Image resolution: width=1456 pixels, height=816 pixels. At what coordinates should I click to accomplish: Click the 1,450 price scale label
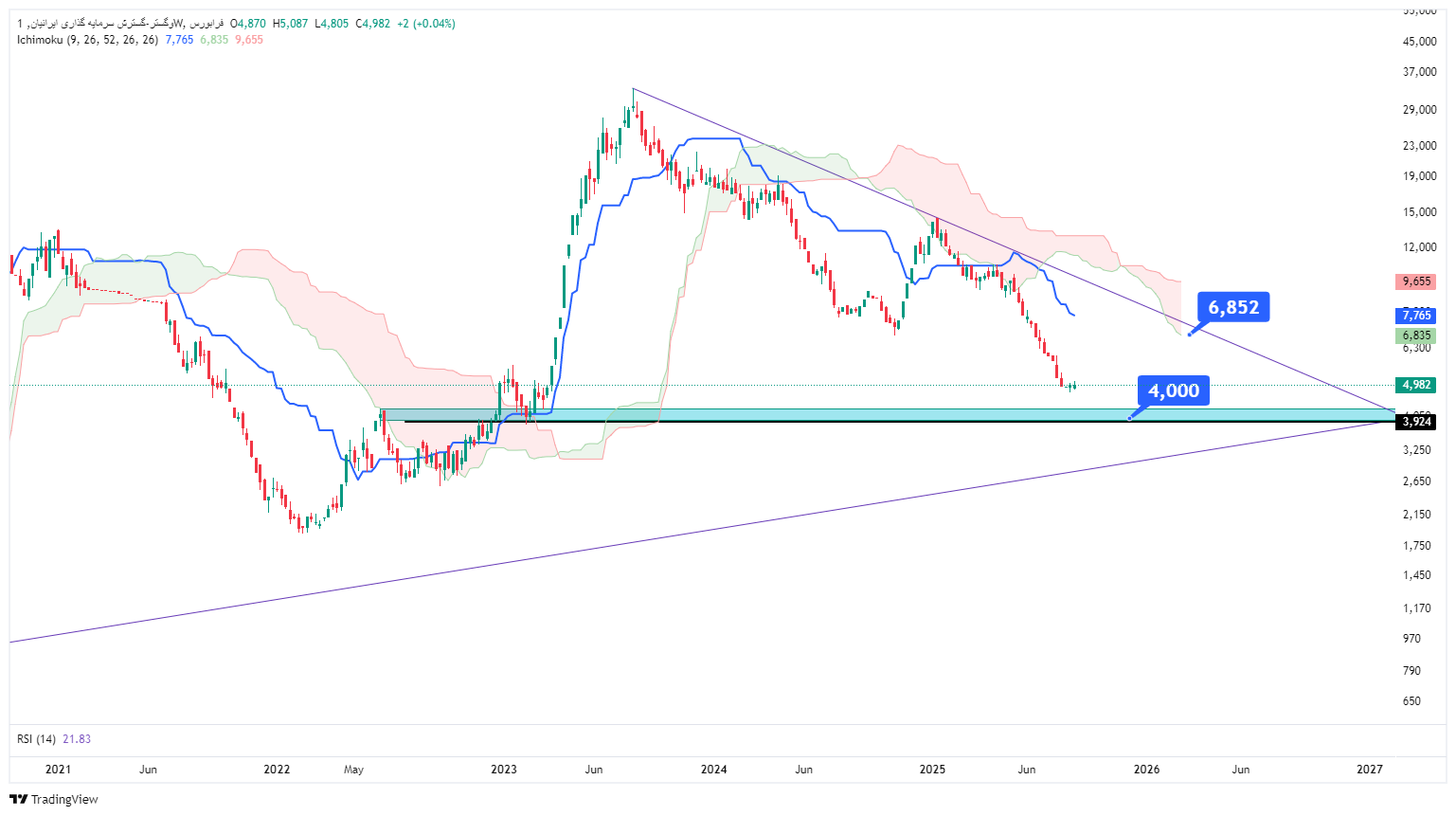[1416, 575]
